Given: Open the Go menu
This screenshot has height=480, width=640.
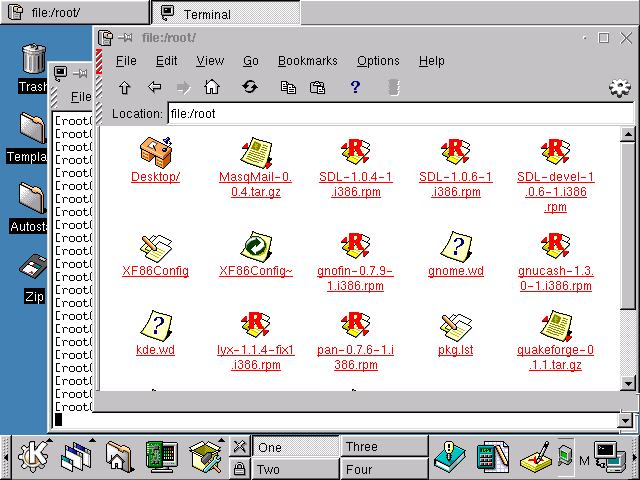Looking at the screenshot, I should tap(251, 61).
